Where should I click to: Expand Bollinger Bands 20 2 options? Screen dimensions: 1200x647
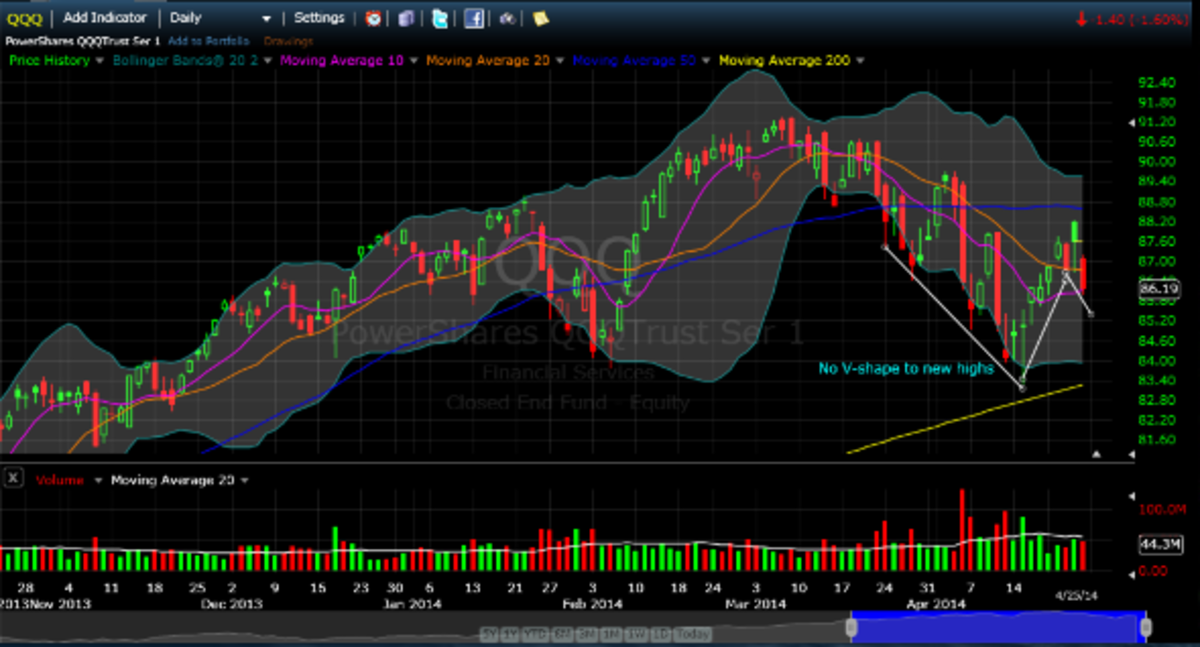[x=270, y=61]
